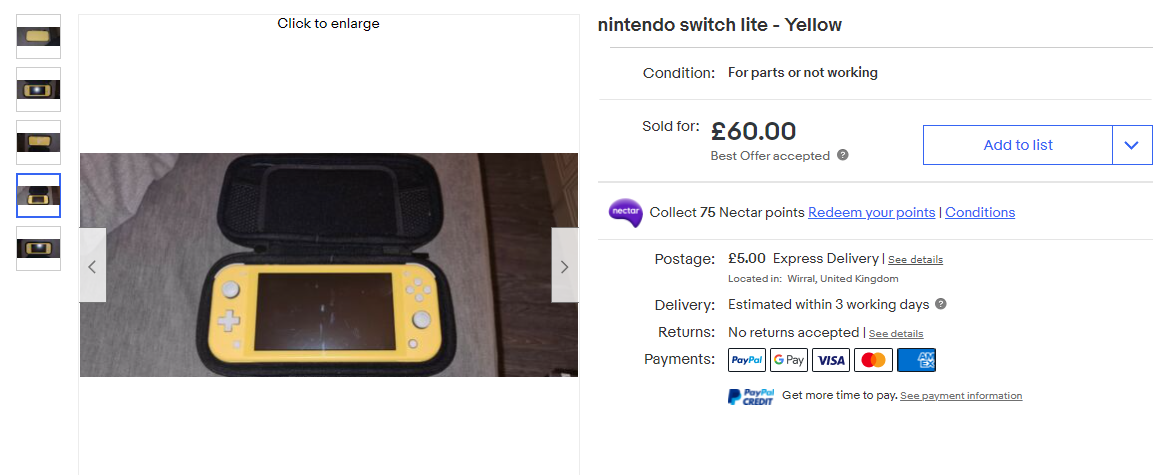Click the purple Nectar logo
Viewport: 1171px width, 475px height.
tap(625, 212)
